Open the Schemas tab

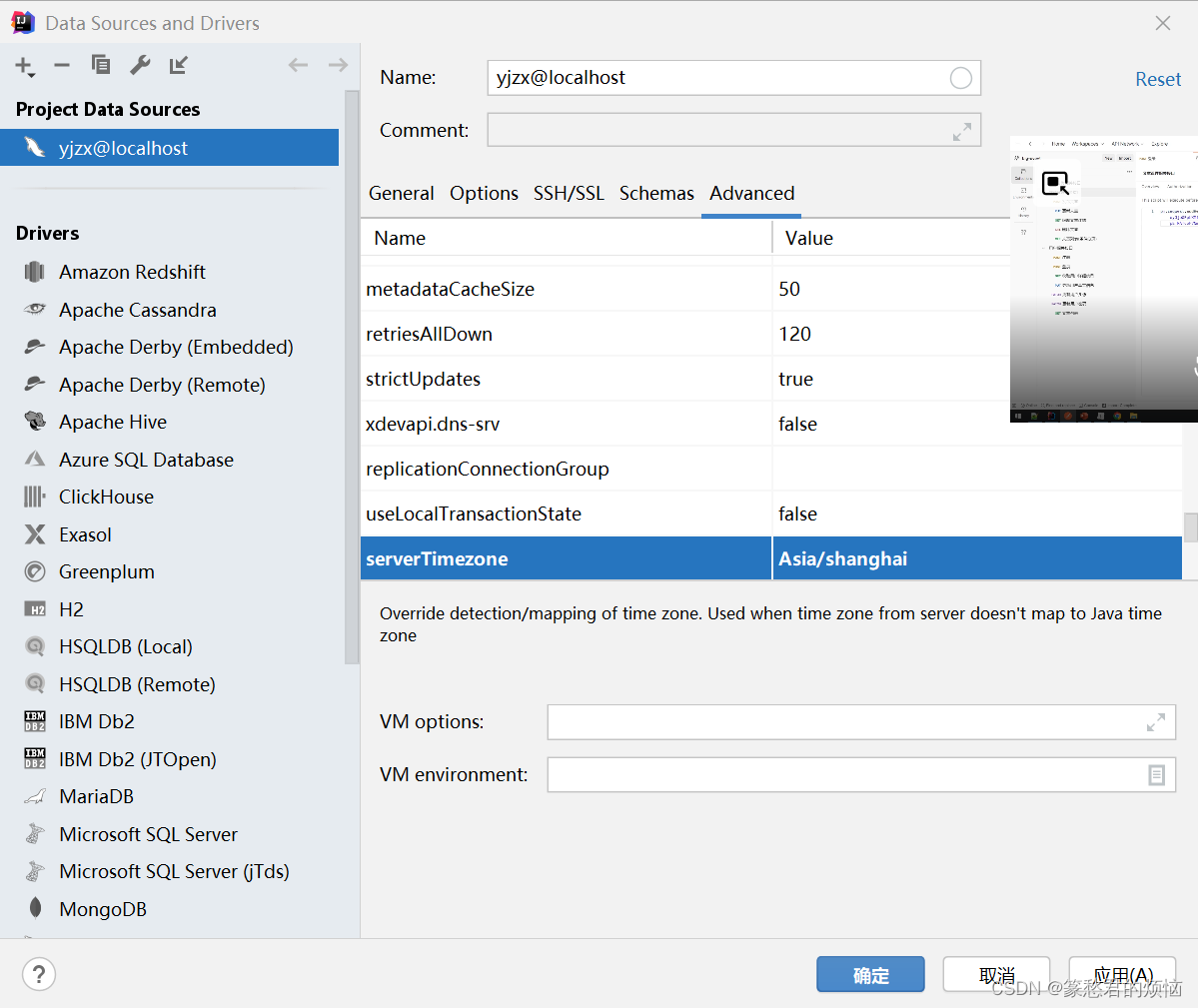coord(656,193)
